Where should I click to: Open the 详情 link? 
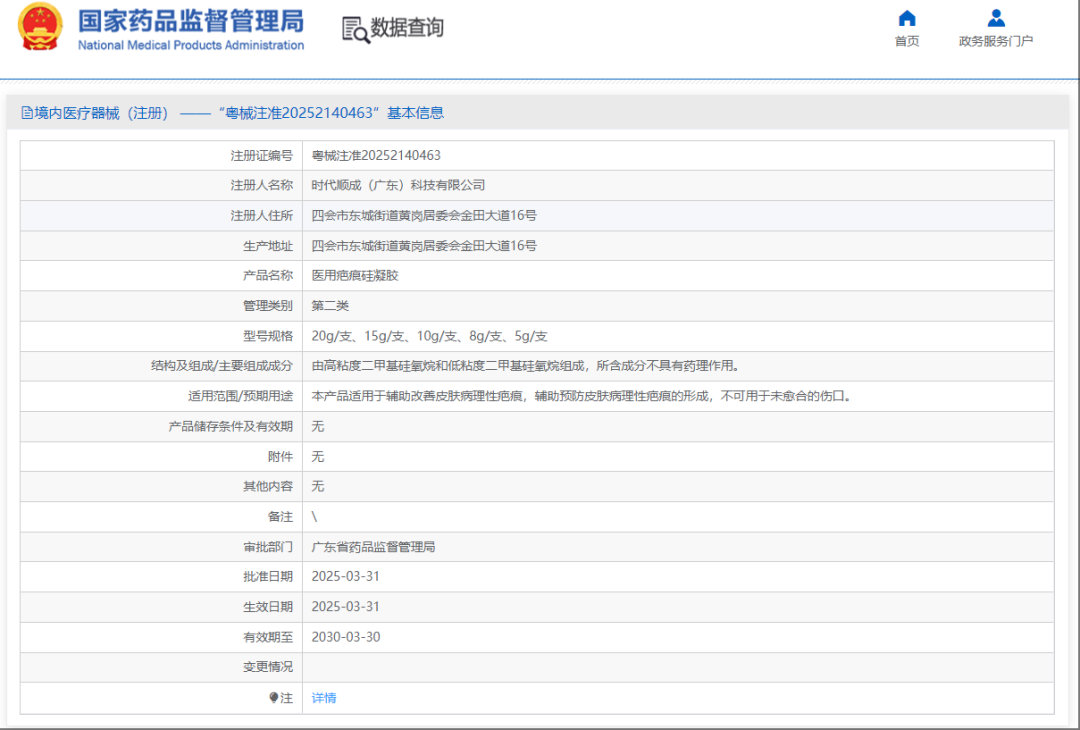[324, 698]
